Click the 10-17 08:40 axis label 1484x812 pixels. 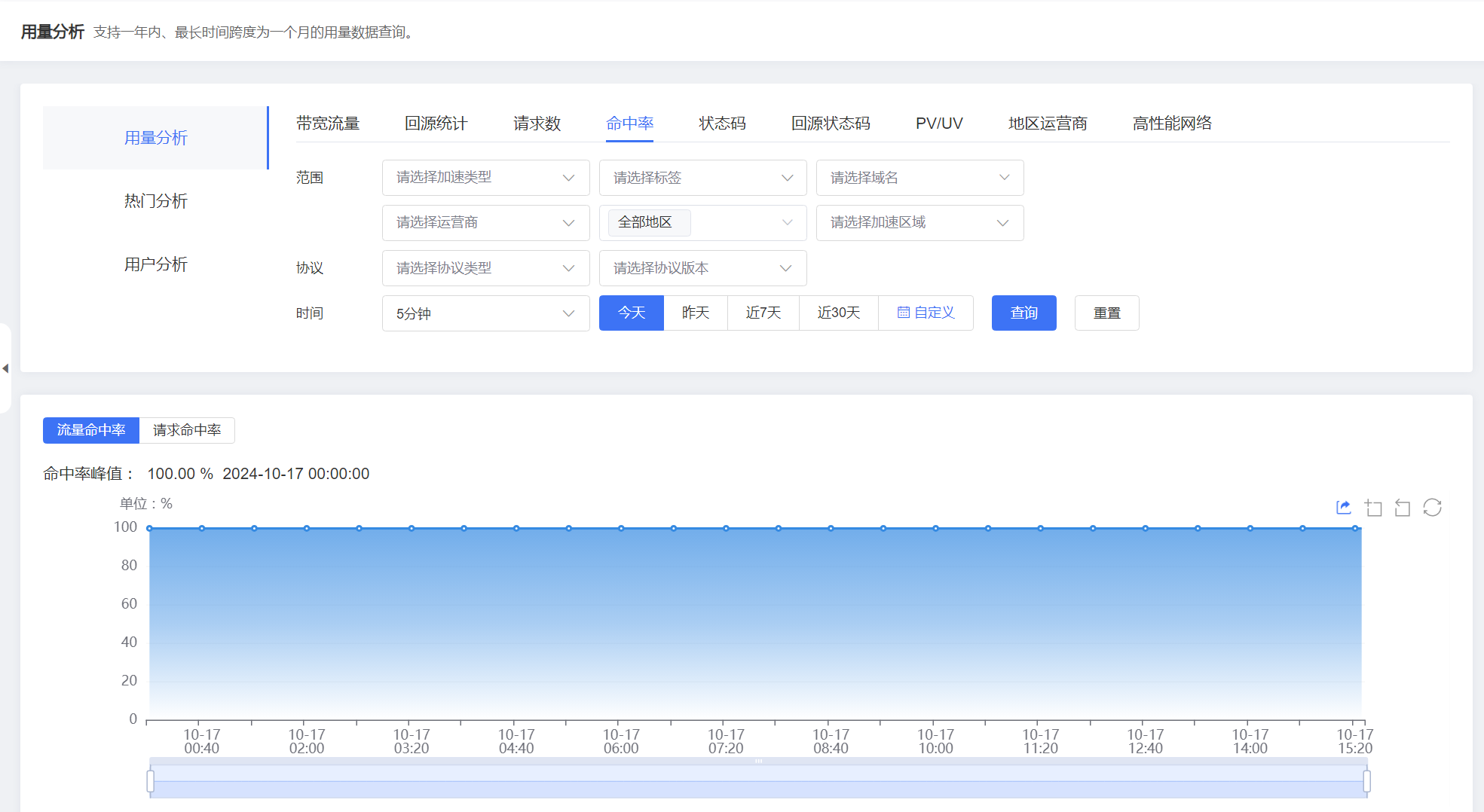(831, 741)
